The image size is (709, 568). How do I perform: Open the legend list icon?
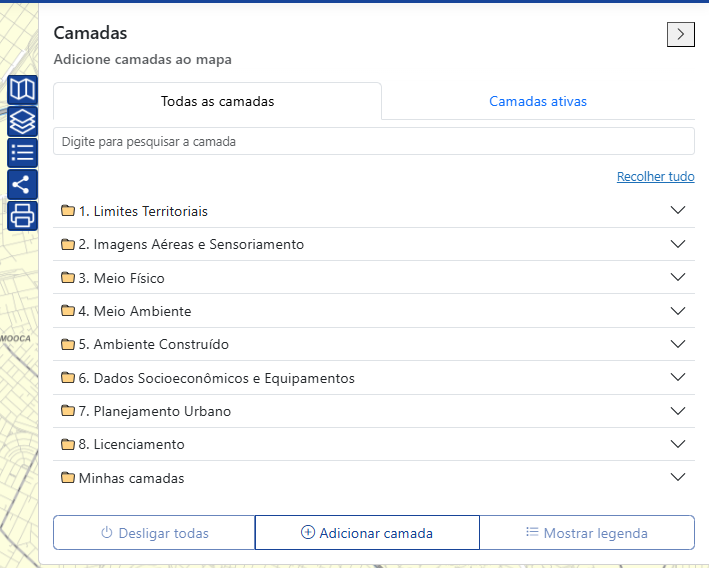[22, 153]
